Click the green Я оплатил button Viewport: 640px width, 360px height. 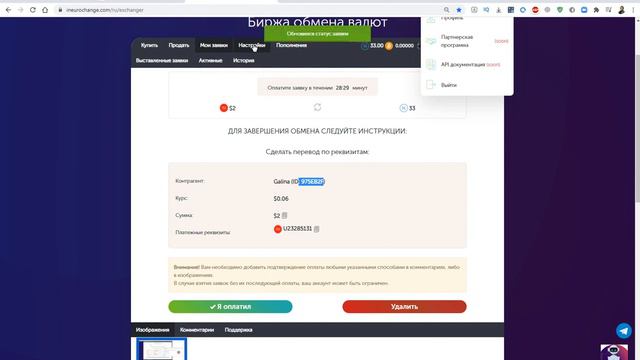pos(230,307)
